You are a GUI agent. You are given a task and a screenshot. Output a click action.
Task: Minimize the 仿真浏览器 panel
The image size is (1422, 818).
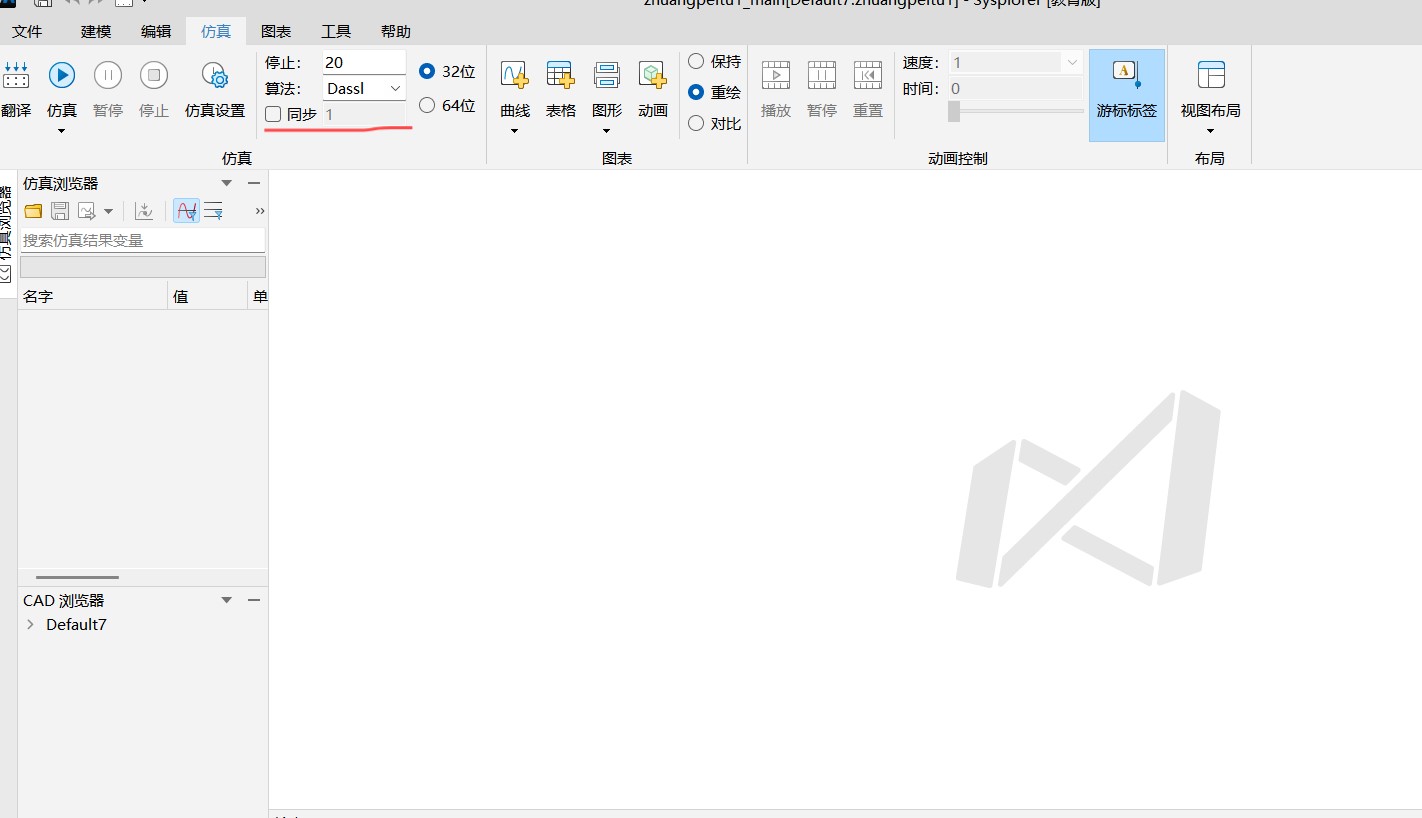pos(254,183)
